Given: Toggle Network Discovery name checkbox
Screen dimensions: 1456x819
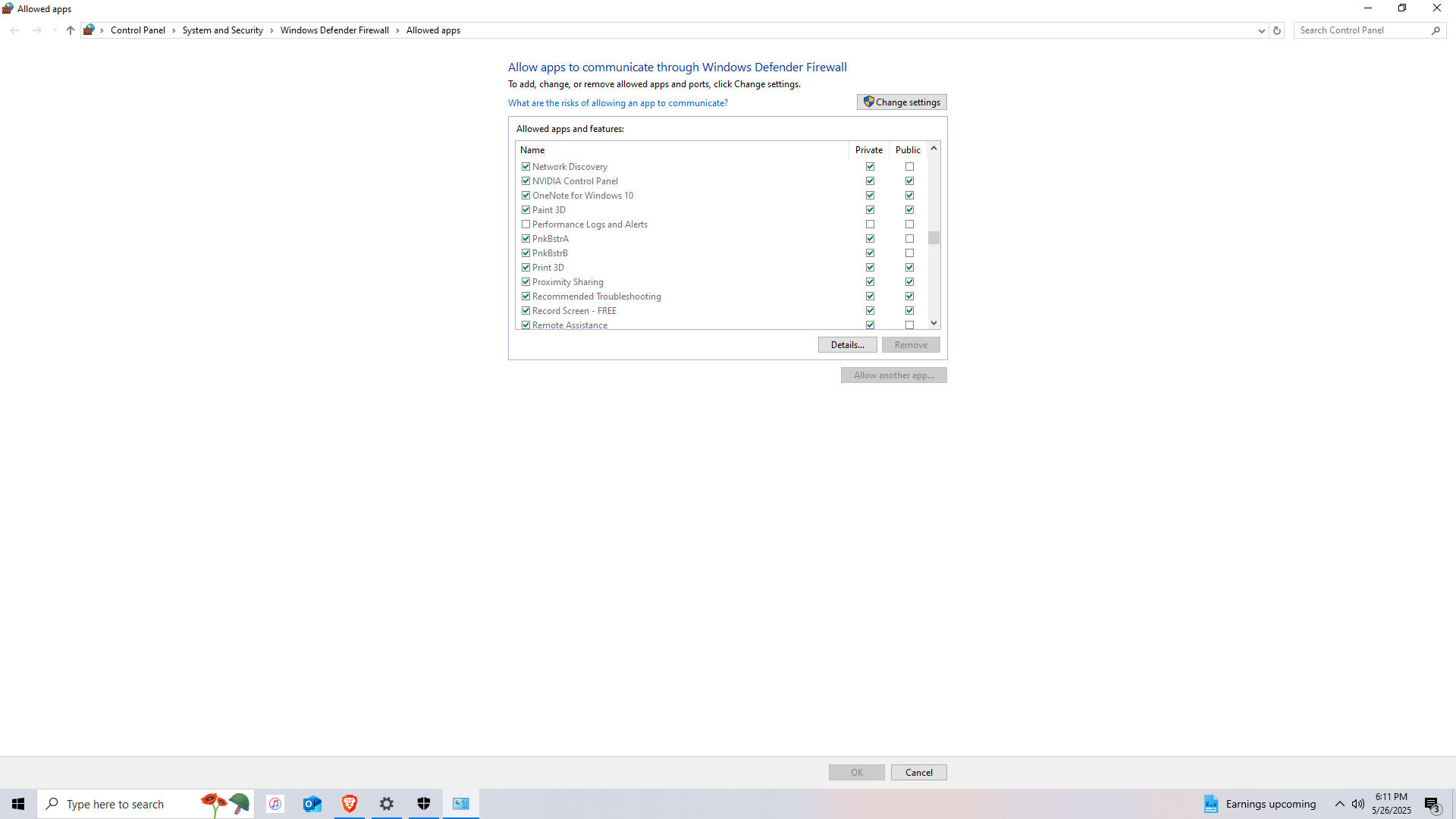Looking at the screenshot, I should 526,167.
